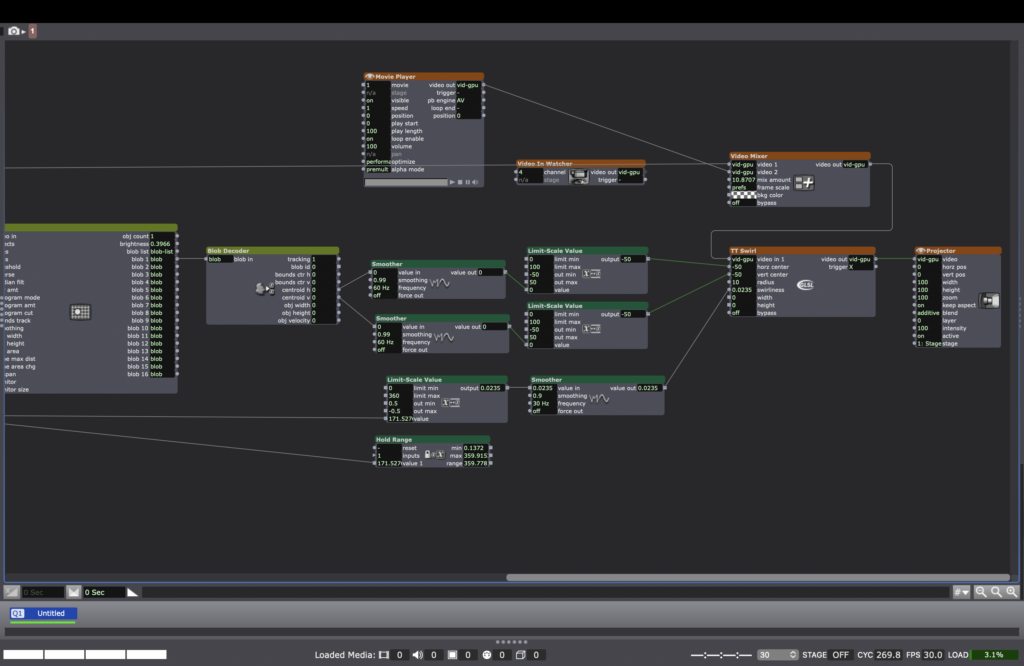
Task: Click the Projector actor icon
Action: point(988,301)
